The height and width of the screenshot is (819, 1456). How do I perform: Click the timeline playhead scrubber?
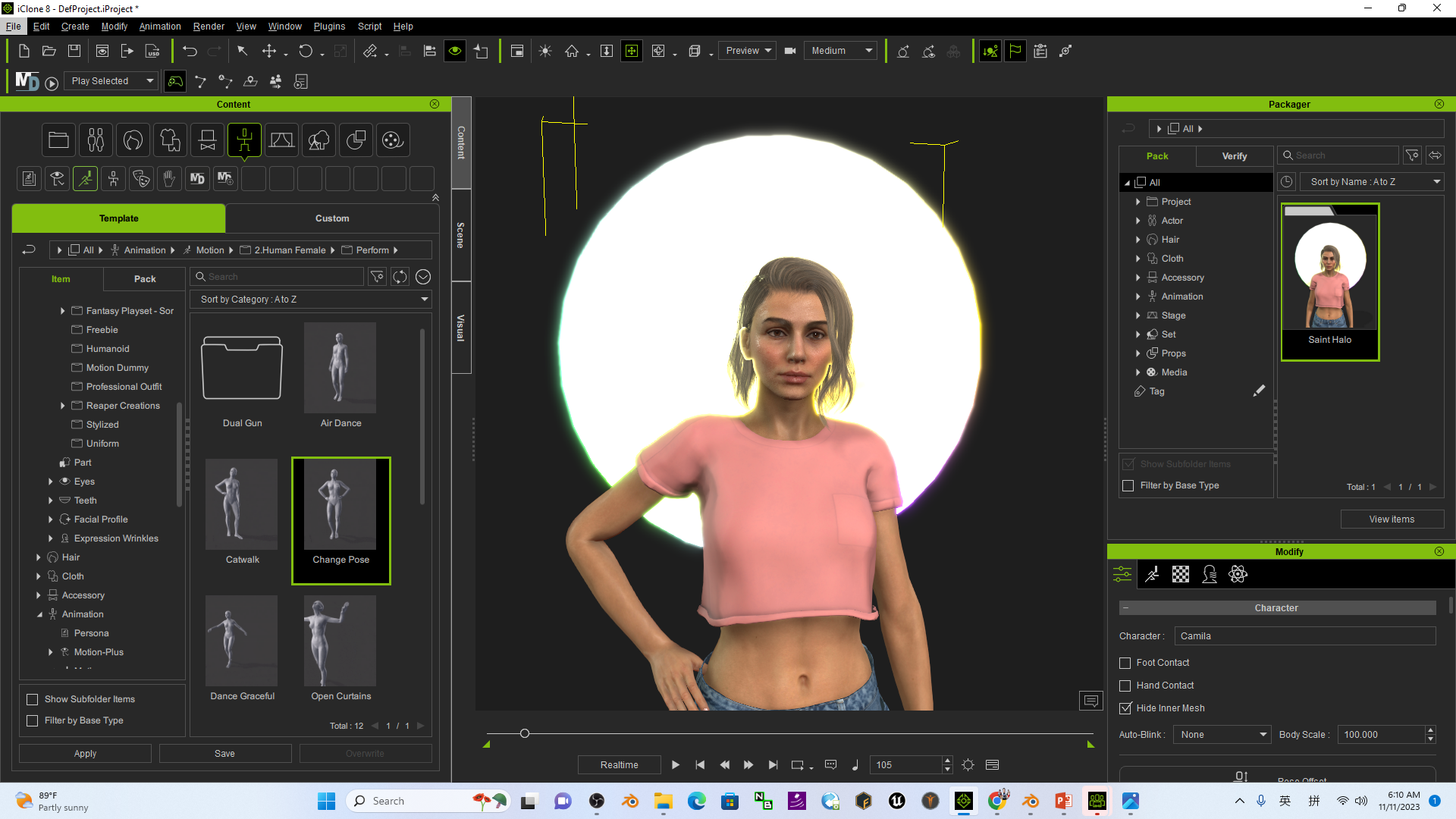coord(524,733)
